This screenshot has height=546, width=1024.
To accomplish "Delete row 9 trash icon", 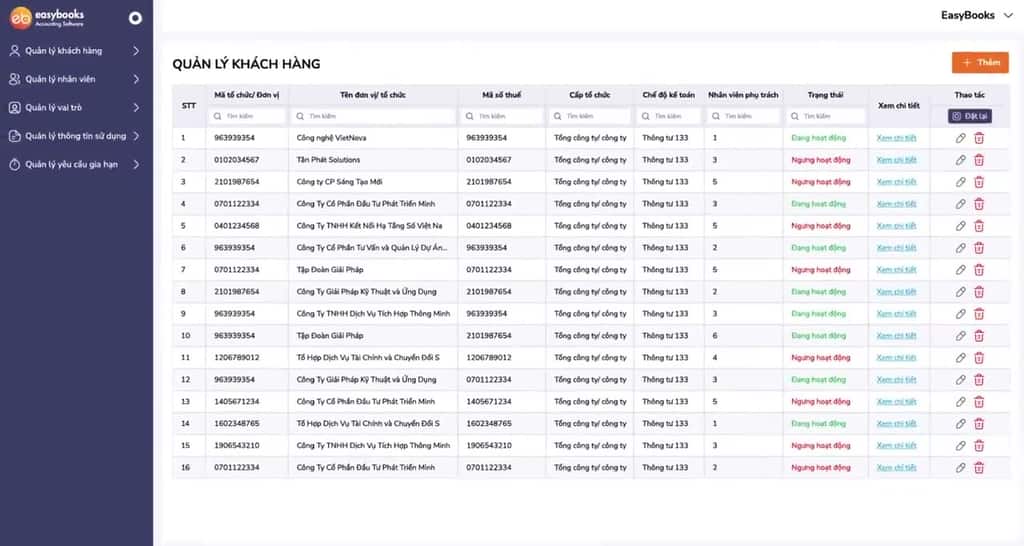I will 979,313.
